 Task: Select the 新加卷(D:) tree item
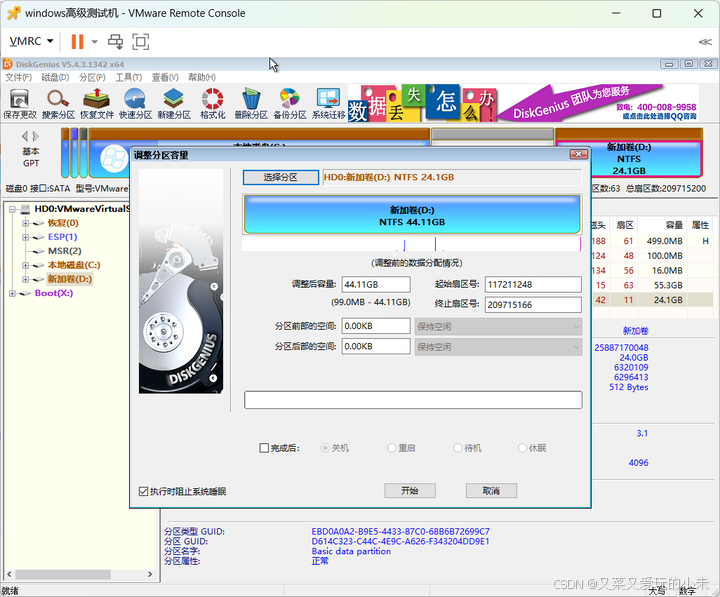70,279
